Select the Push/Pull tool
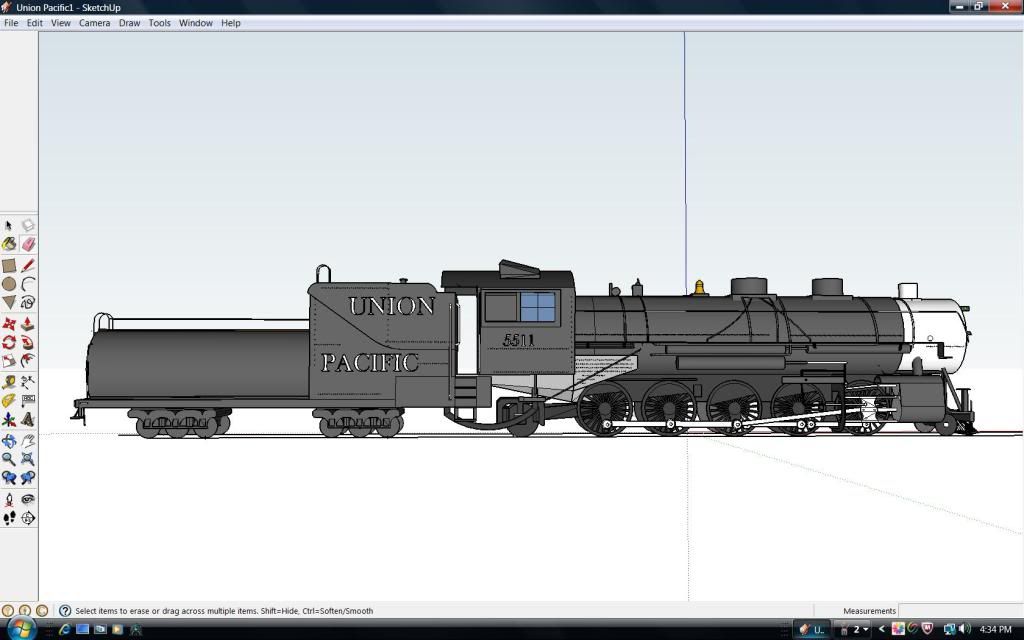1024x640 pixels. [x=27, y=324]
